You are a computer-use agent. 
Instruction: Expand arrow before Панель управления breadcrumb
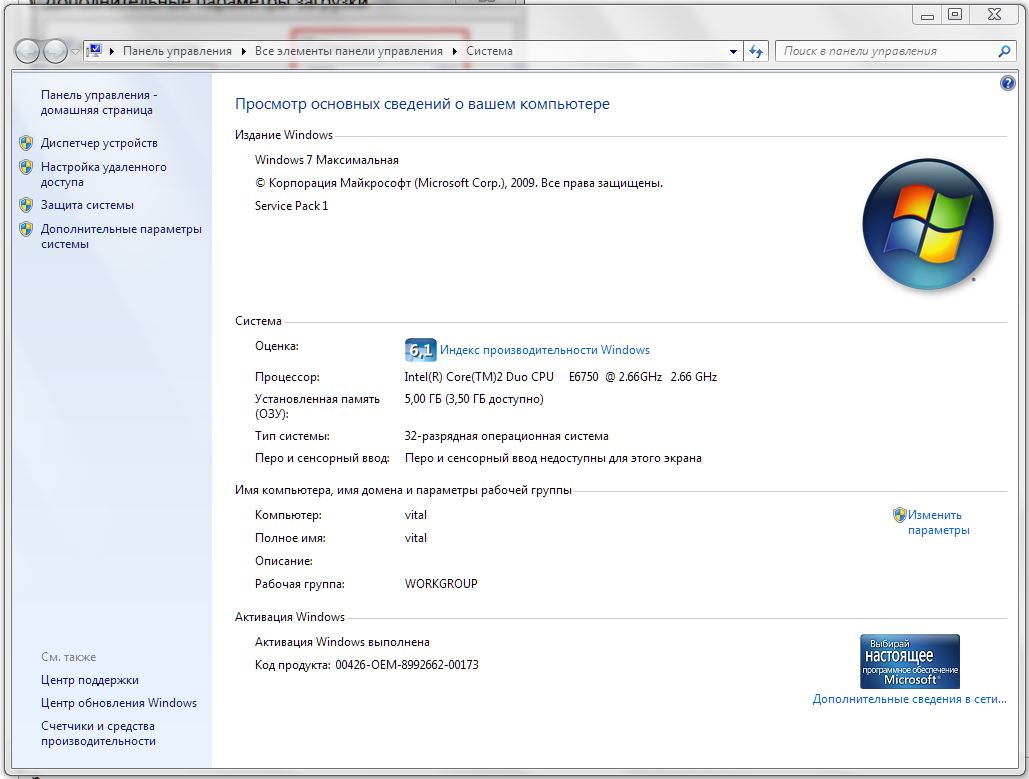pyautogui.click(x=112, y=51)
